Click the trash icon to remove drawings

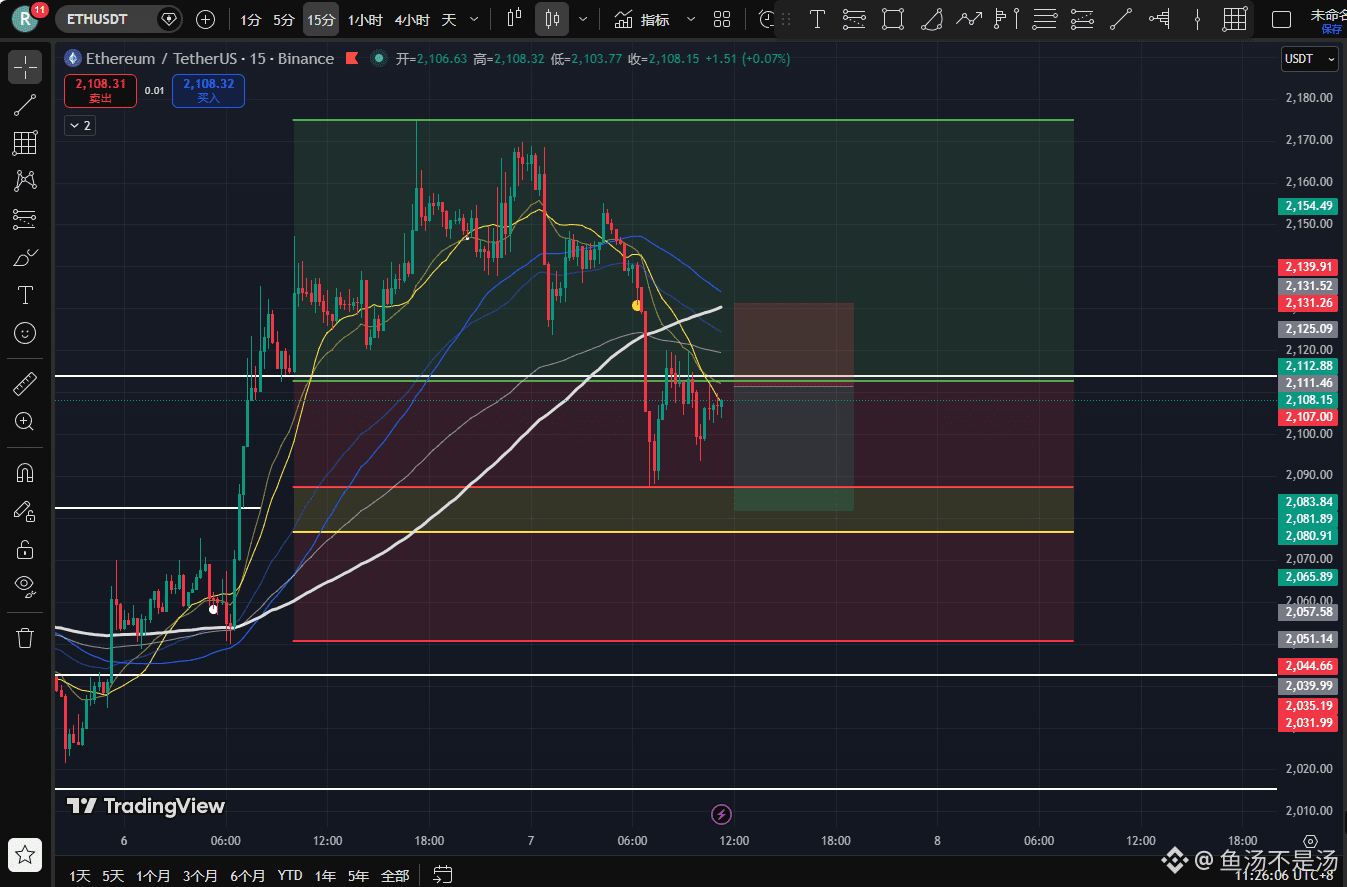[25, 637]
